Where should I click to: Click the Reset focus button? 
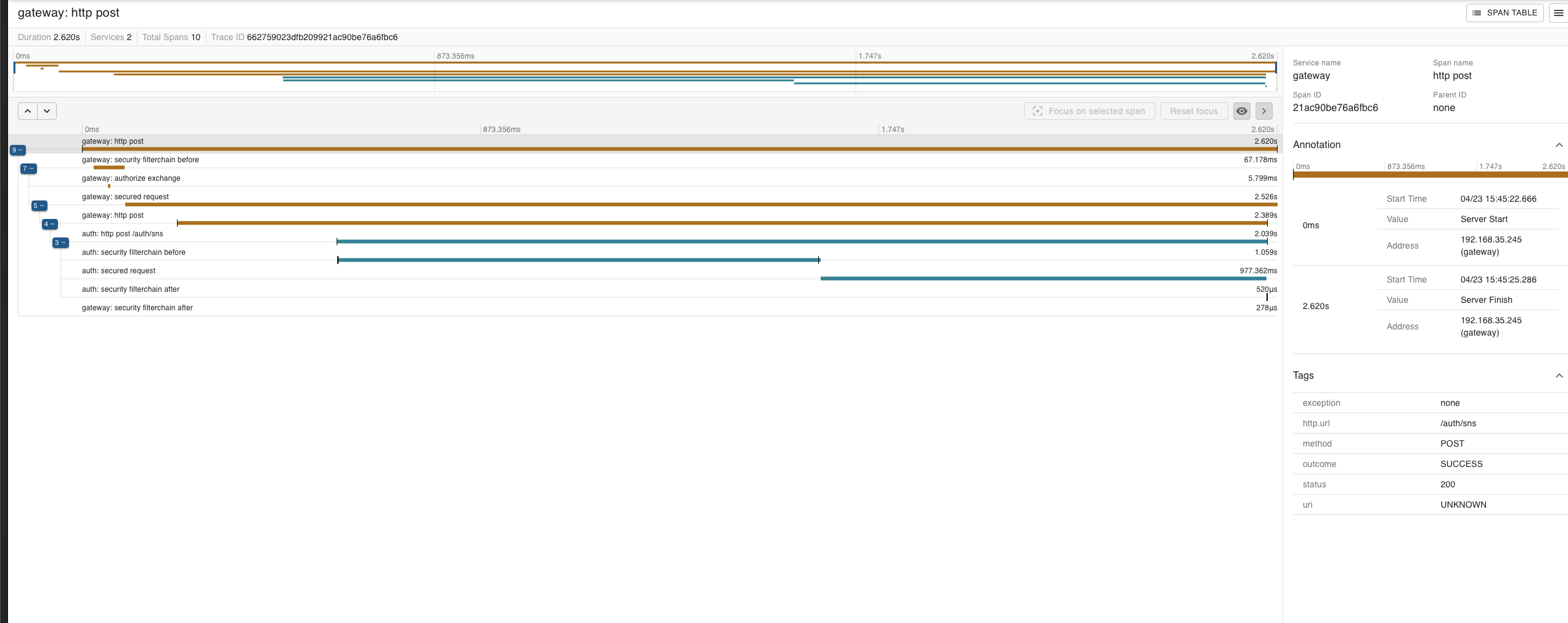1193,111
